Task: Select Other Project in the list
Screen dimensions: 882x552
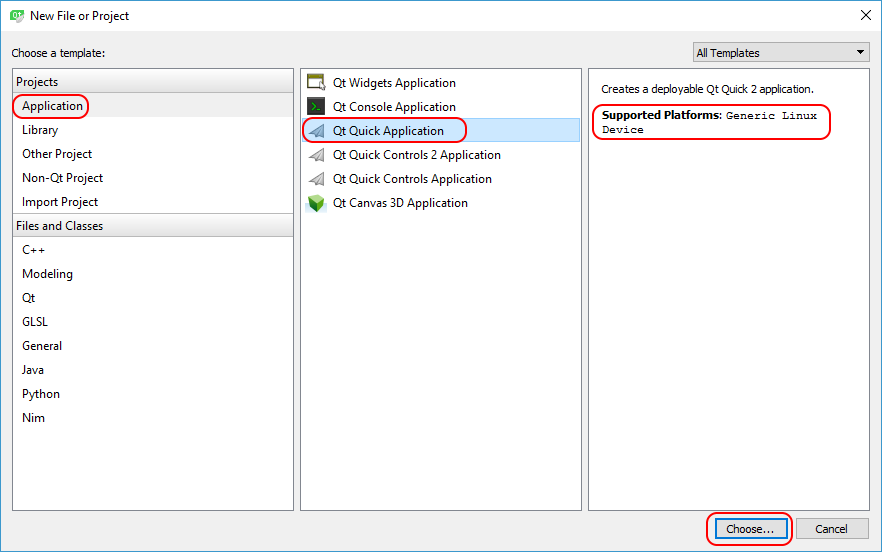Action: click(x=57, y=154)
